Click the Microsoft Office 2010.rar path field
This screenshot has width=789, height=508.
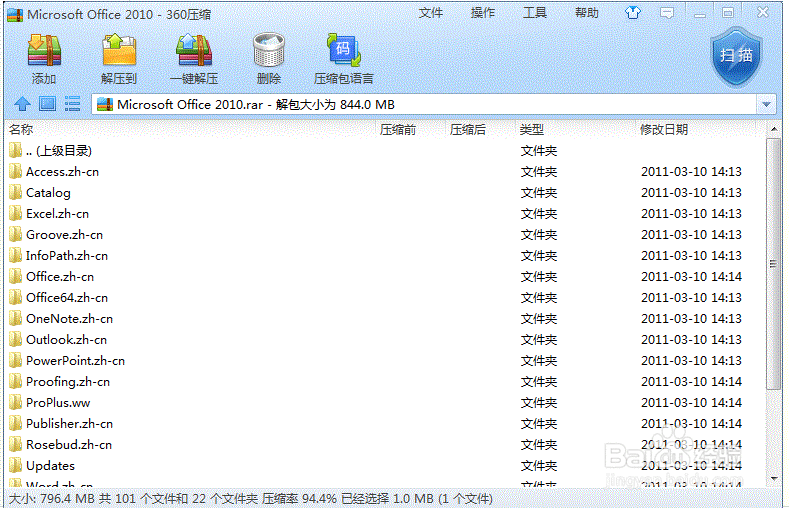coord(424,105)
